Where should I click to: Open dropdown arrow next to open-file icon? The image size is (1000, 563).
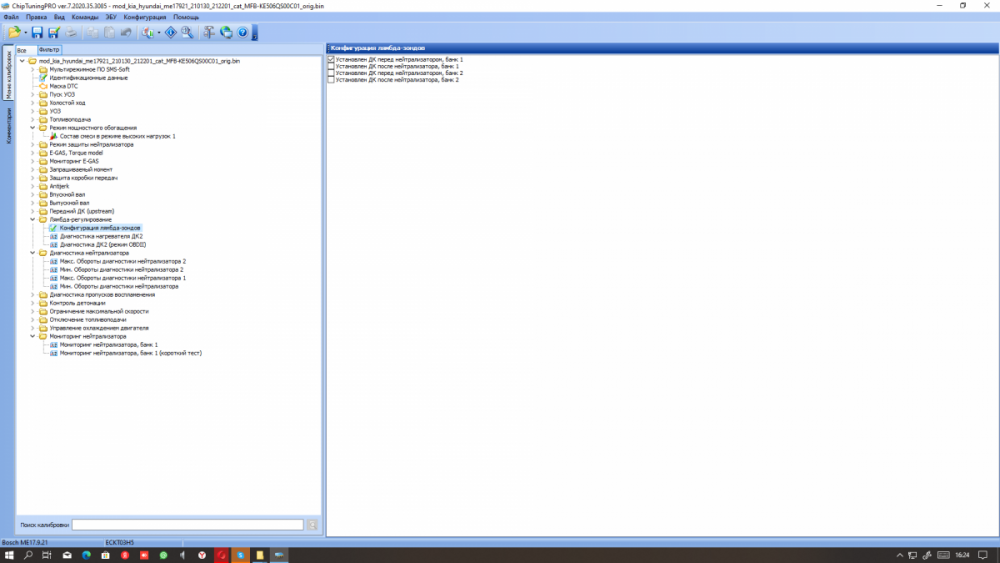coord(25,33)
